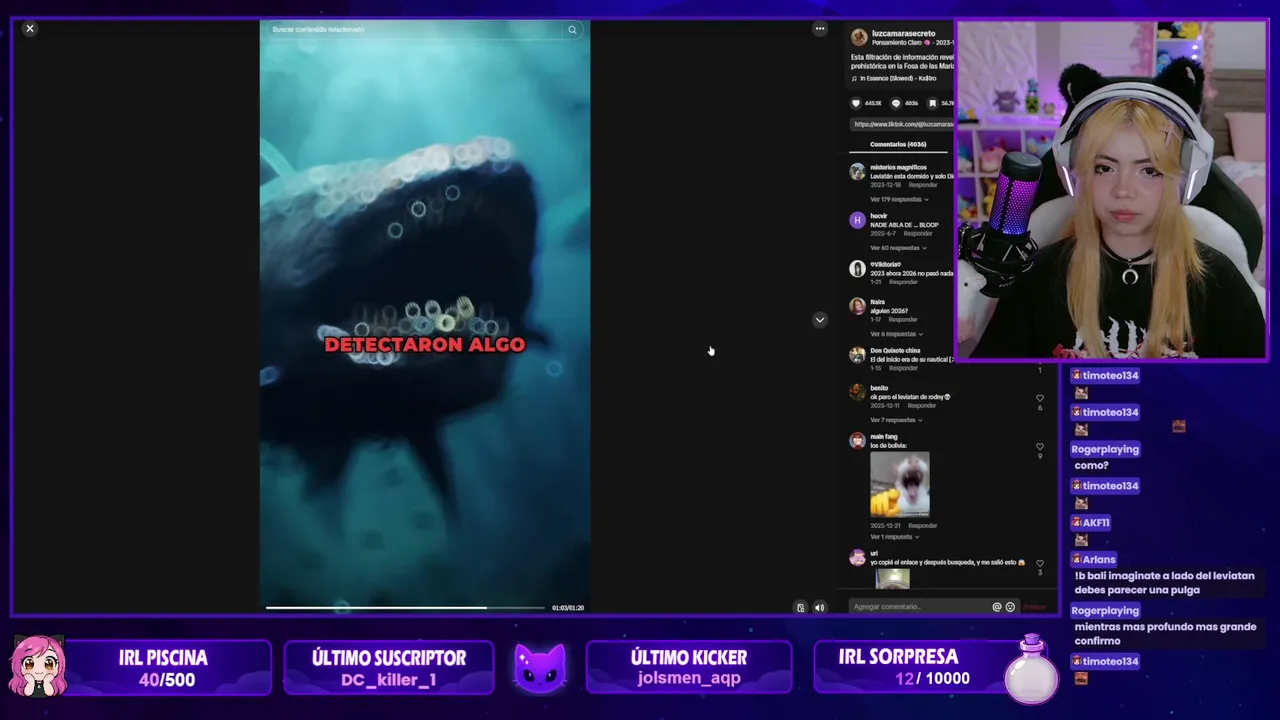Insert a mention with the @ icon
Image resolution: width=1280 pixels, height=720 pixels.
click(x=996, y=607)
